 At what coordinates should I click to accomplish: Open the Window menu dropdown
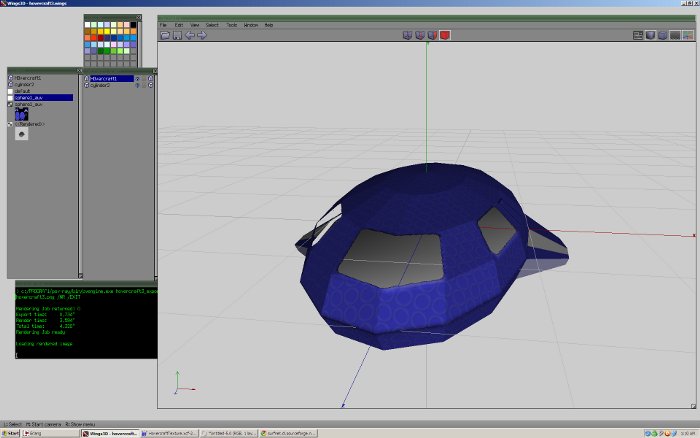(250, 24)
